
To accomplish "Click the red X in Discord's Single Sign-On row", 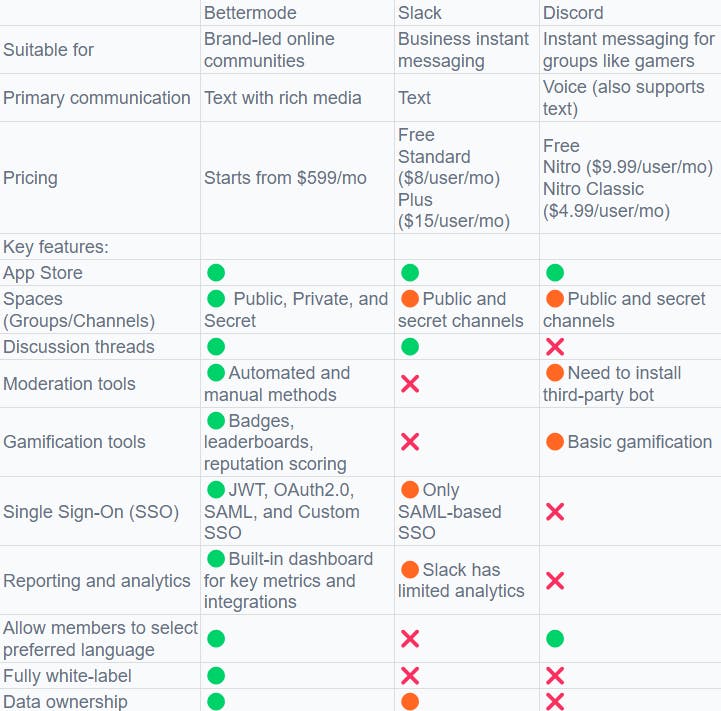I will tap(555, 512).
